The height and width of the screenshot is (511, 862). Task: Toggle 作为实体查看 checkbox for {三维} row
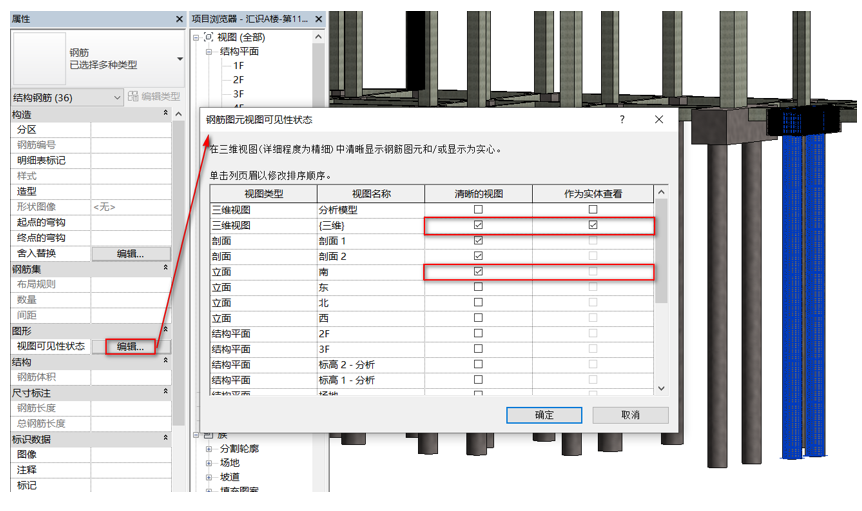(593, 225)
